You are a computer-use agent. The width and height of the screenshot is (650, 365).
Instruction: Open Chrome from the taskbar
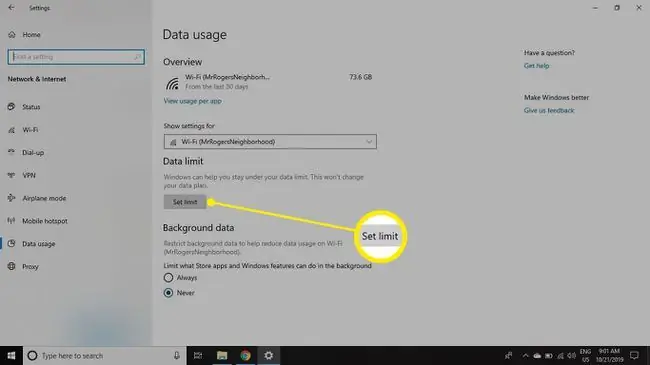point(245,355)
